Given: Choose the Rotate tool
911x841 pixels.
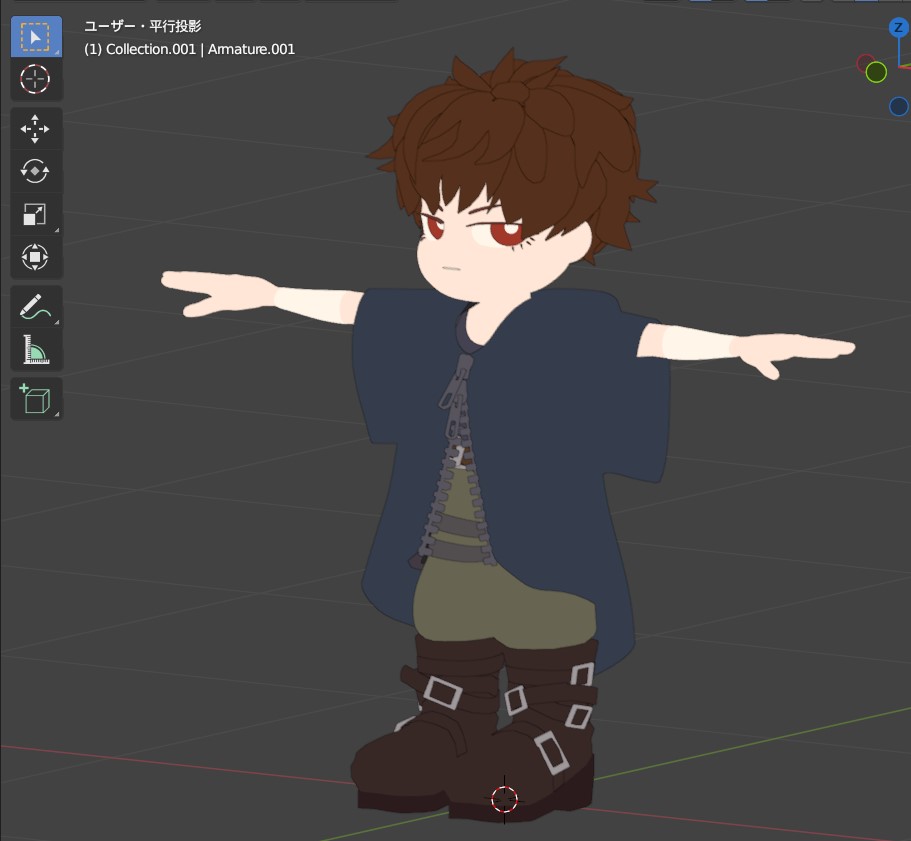Looking at the screenshot, I should (x=36, y=171).
